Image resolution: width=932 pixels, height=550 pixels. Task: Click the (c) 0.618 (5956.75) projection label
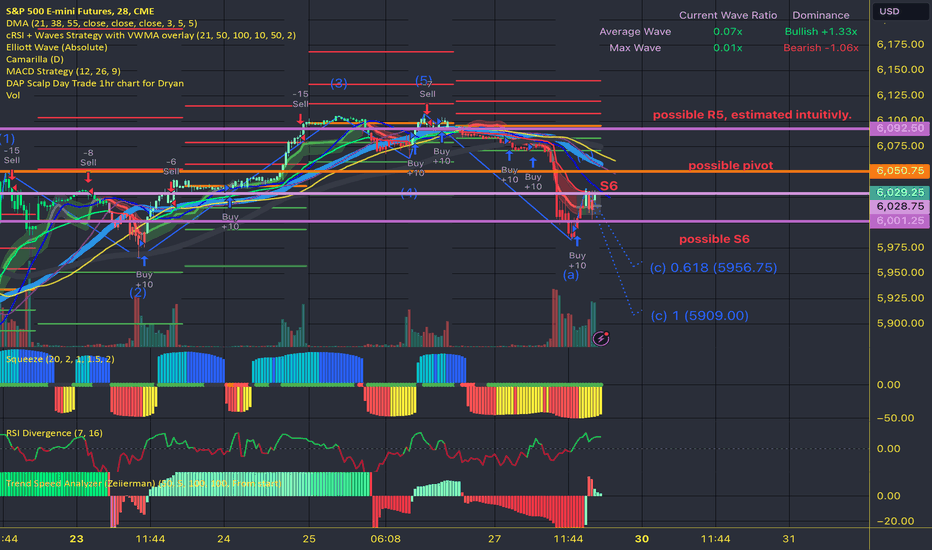(713, 268)
